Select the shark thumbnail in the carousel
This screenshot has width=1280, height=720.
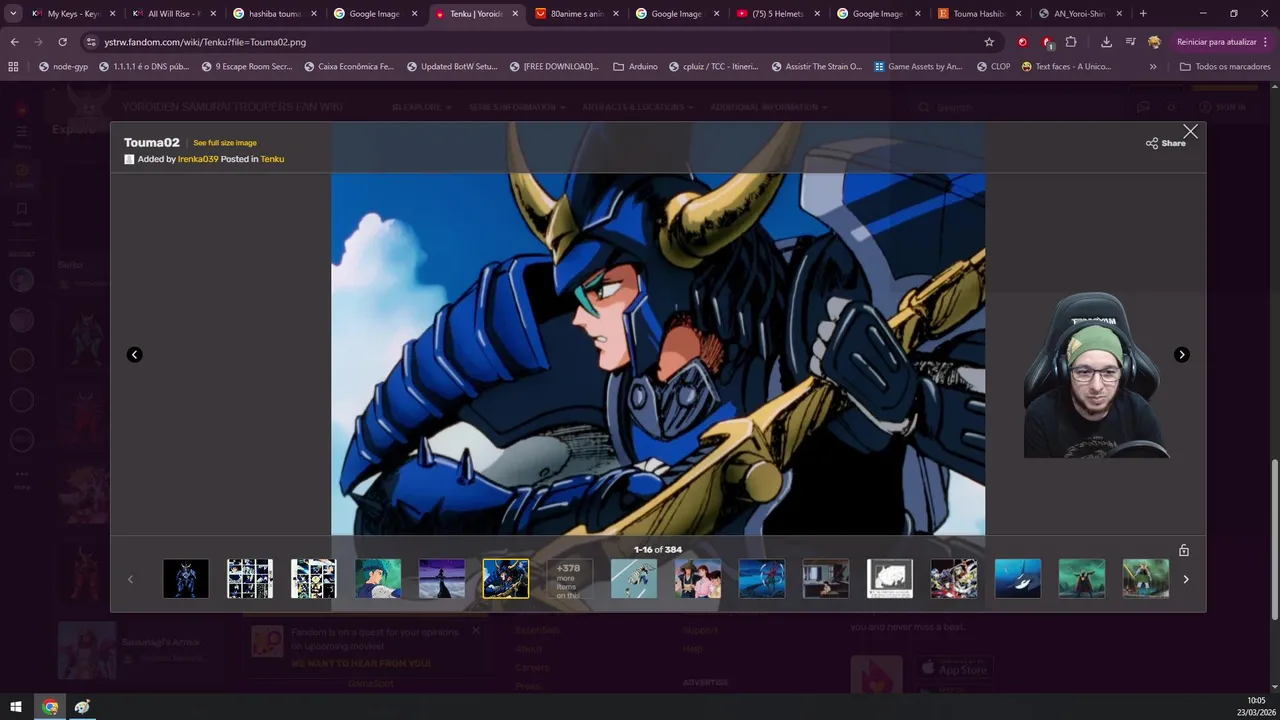[1018, 579]
